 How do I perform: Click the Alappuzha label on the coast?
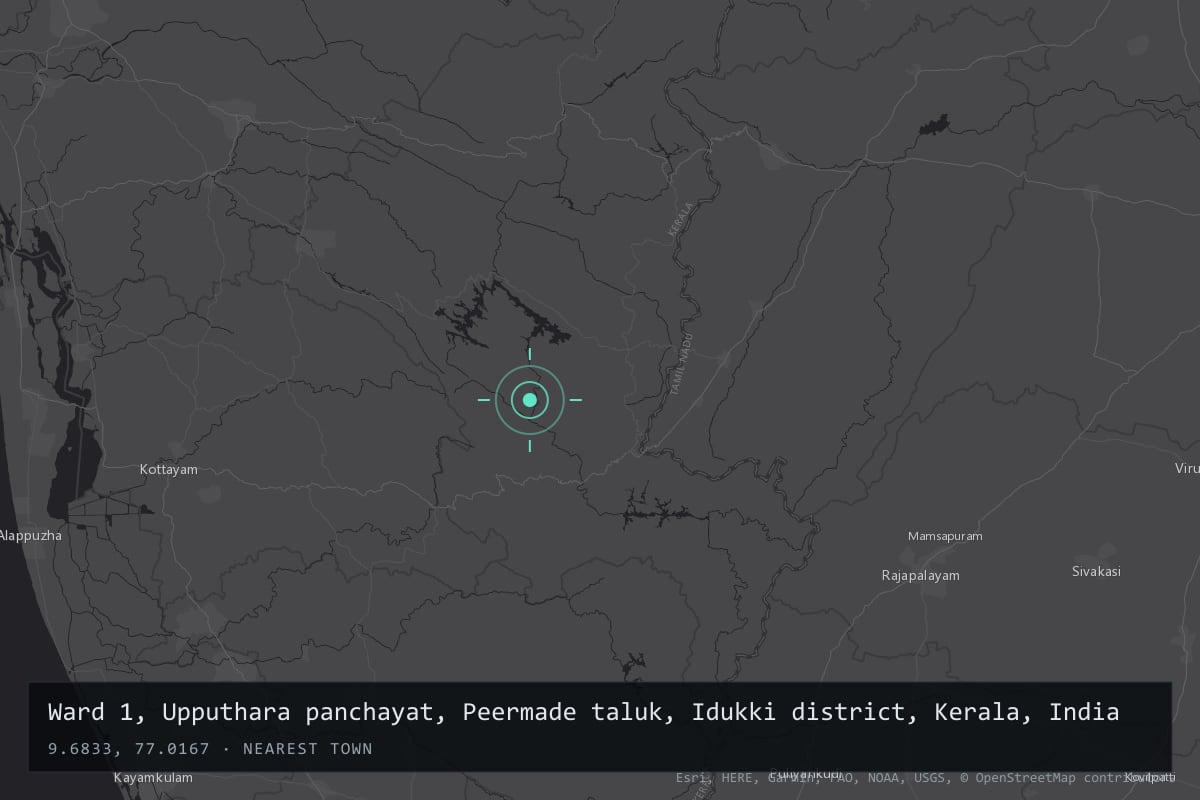click(x=30, y=535)
